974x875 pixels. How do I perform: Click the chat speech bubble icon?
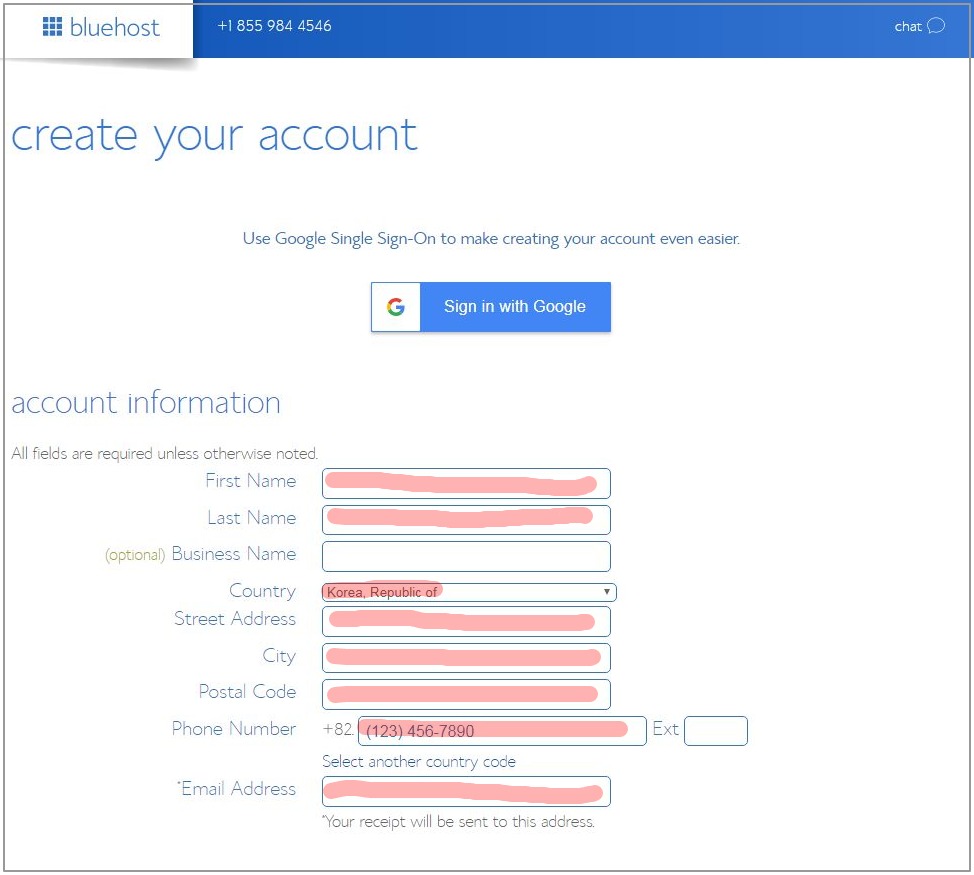pos(936,26)
